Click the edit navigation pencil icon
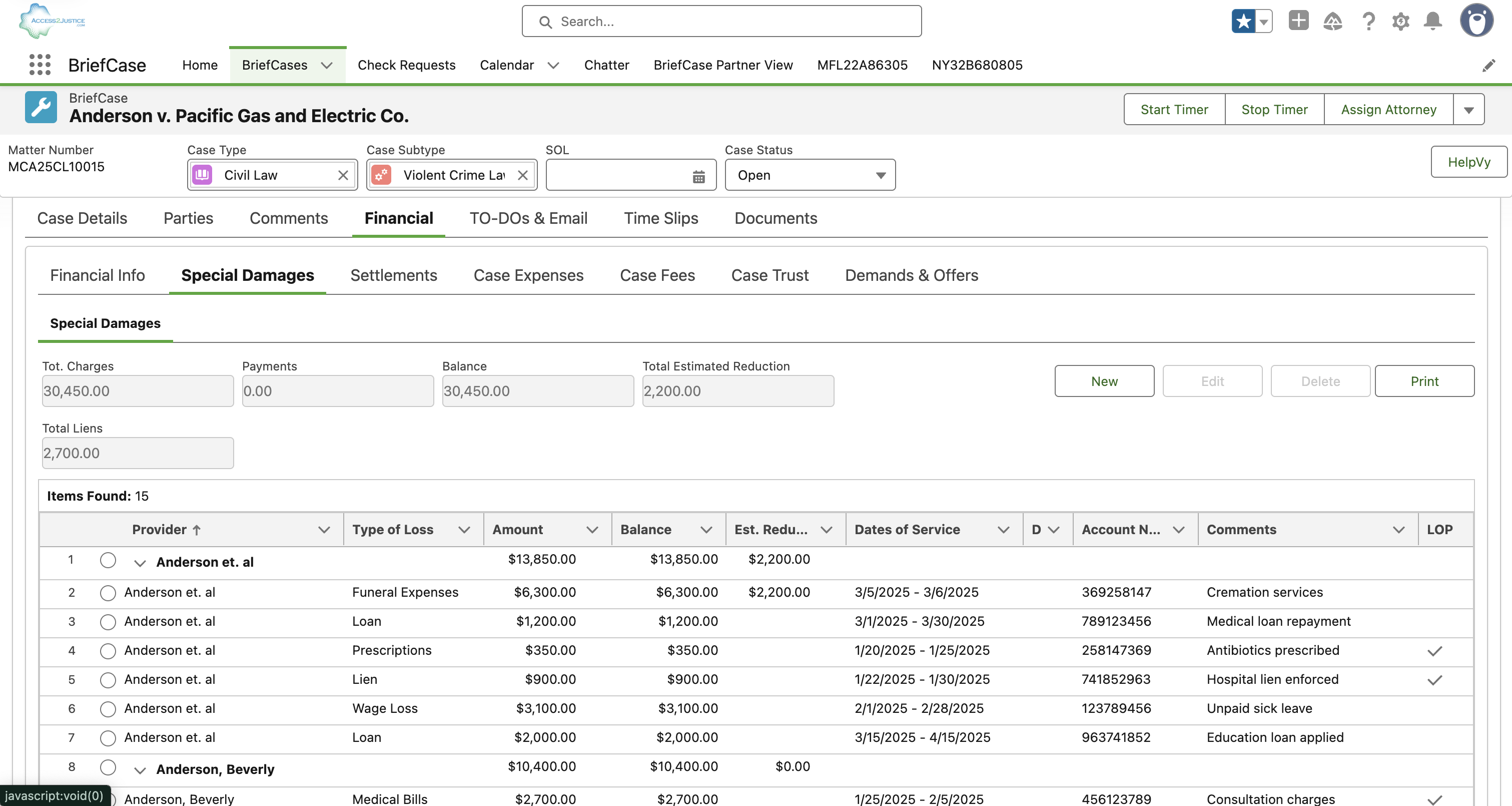This screenshot has height=806, width=1512. [x=1488, y=65]
